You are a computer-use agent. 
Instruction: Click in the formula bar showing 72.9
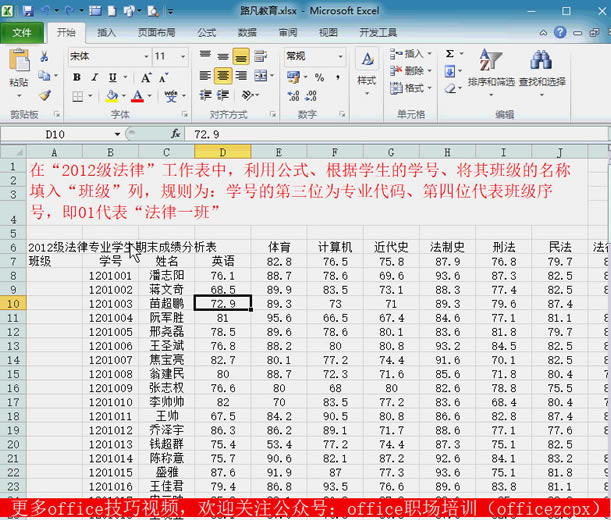coord(396,134)
